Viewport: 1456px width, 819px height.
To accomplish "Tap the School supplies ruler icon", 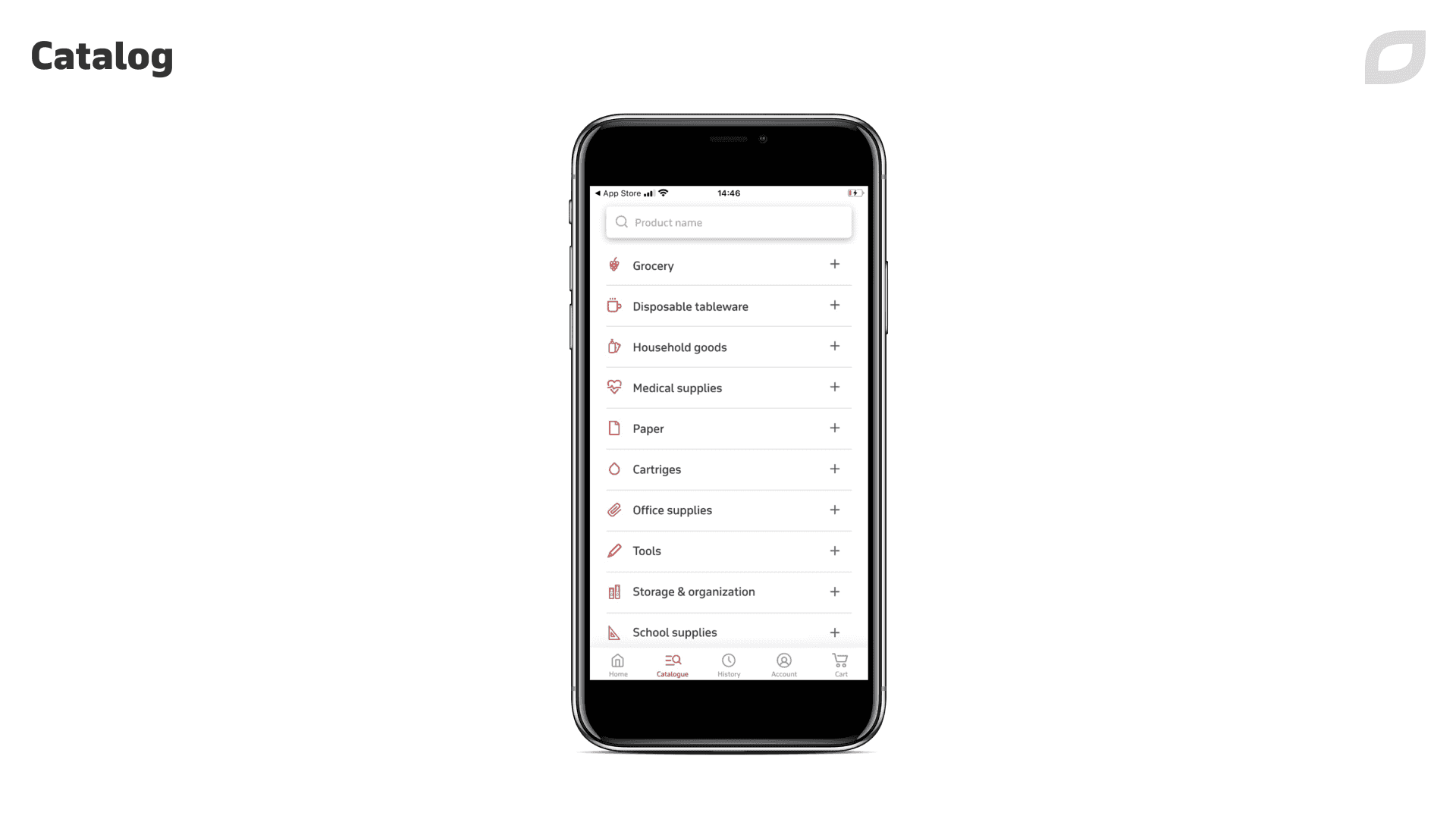I will click(614, 631).
